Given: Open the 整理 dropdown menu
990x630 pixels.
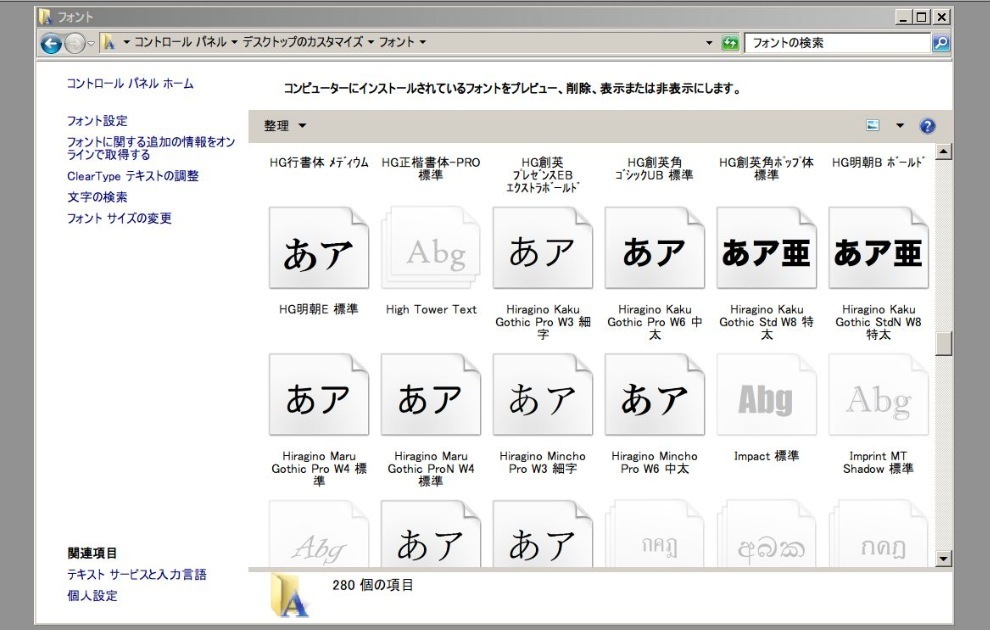Looking at the screenshot, I should pos(285,126).
